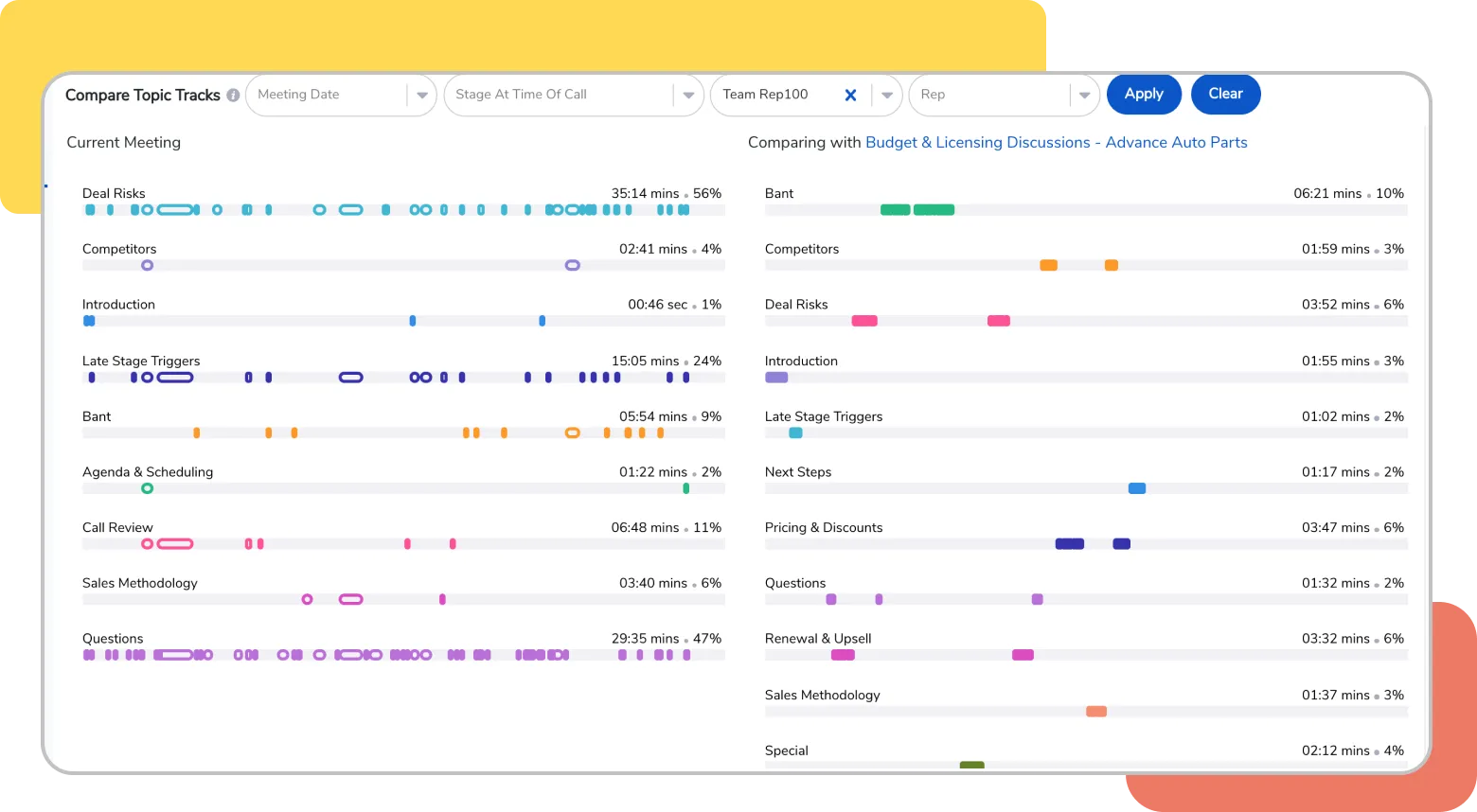Click second magenta segment on Renewal & Upsell track
This screenshot has height=812, width=1477.
pos(1023,655)
